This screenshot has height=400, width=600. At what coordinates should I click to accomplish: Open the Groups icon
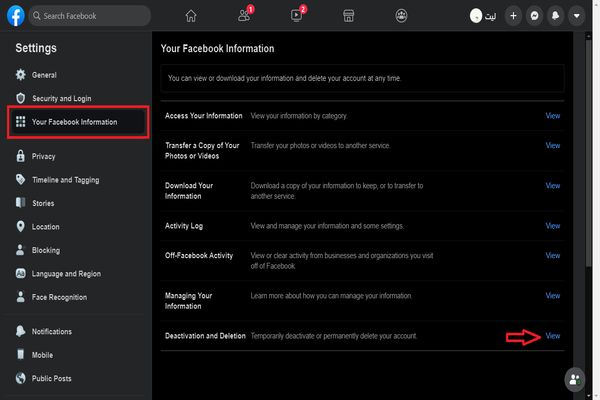click(401, 16)
